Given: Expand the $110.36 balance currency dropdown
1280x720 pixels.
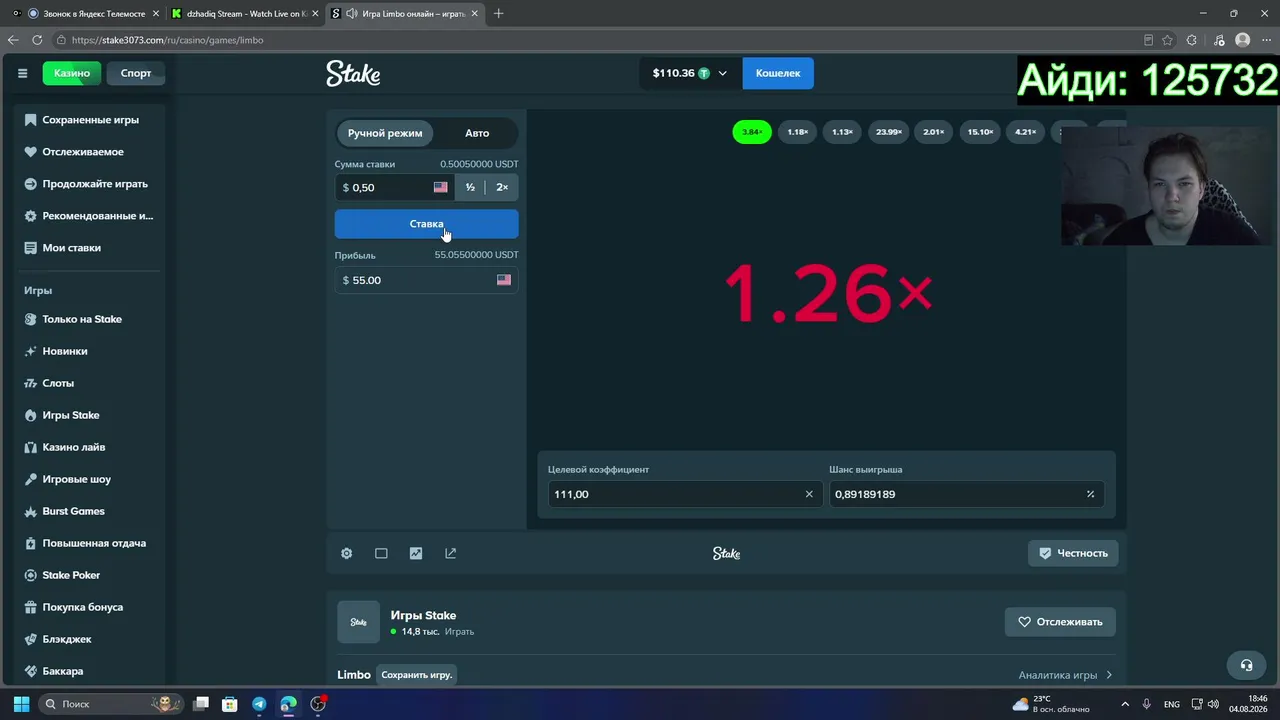Looking at the screenshot, I should (690, 73).
